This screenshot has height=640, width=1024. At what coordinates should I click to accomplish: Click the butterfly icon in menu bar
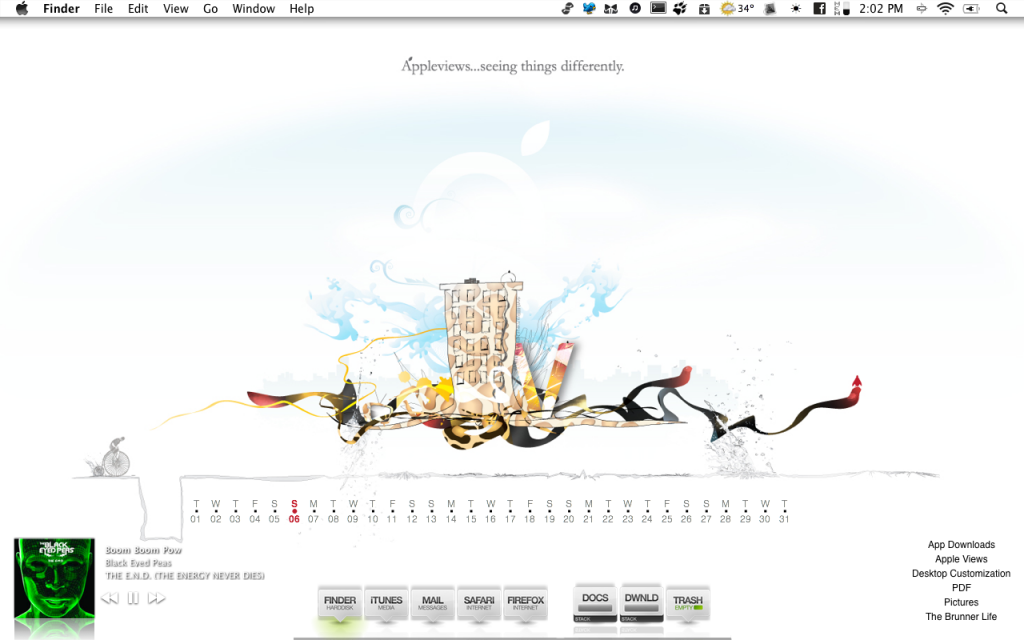coord(611,8)
